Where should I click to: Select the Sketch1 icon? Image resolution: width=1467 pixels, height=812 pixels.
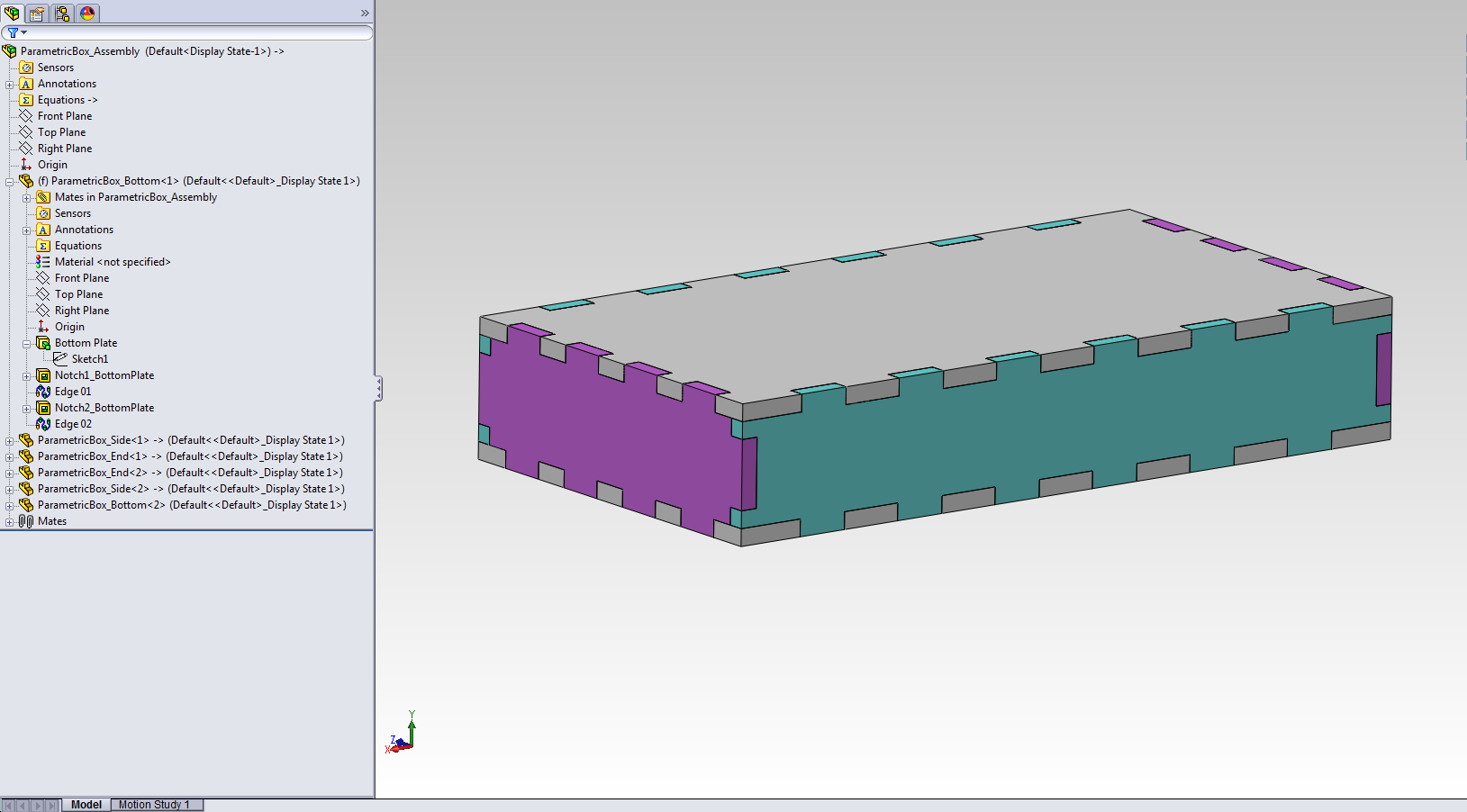click(60, 359)
